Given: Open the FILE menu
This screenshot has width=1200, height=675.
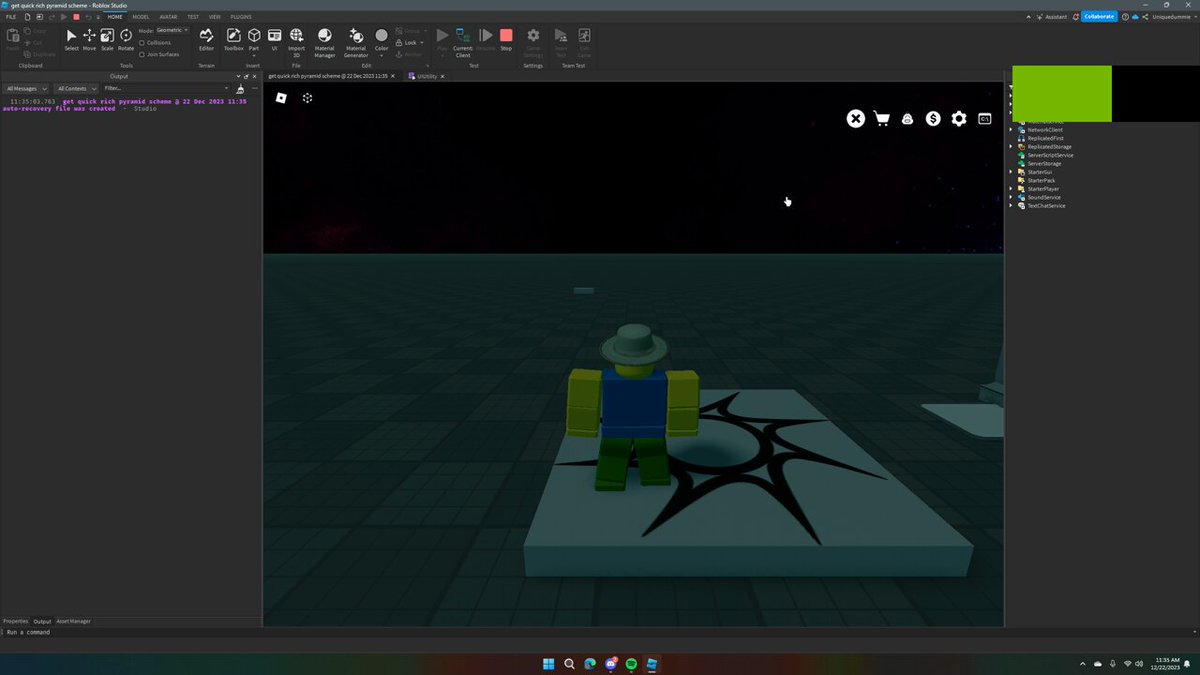Looking at the screenshot, I should point(11,17).
